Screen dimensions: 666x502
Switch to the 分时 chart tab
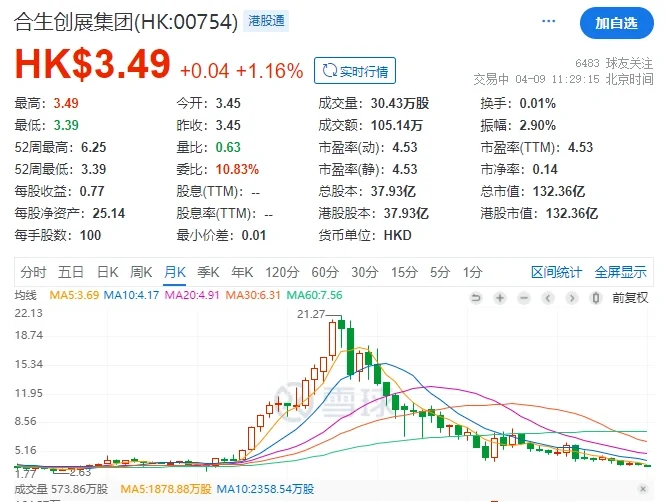click(x=33, y=272)
